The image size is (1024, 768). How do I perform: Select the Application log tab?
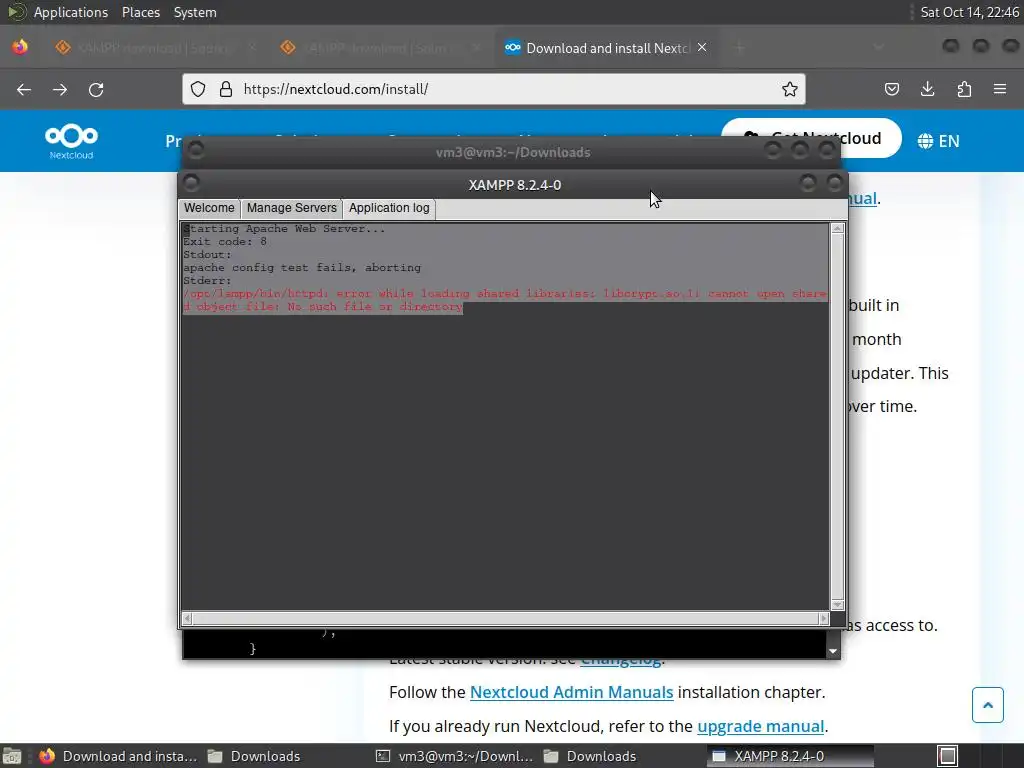(x=389, y=208)
